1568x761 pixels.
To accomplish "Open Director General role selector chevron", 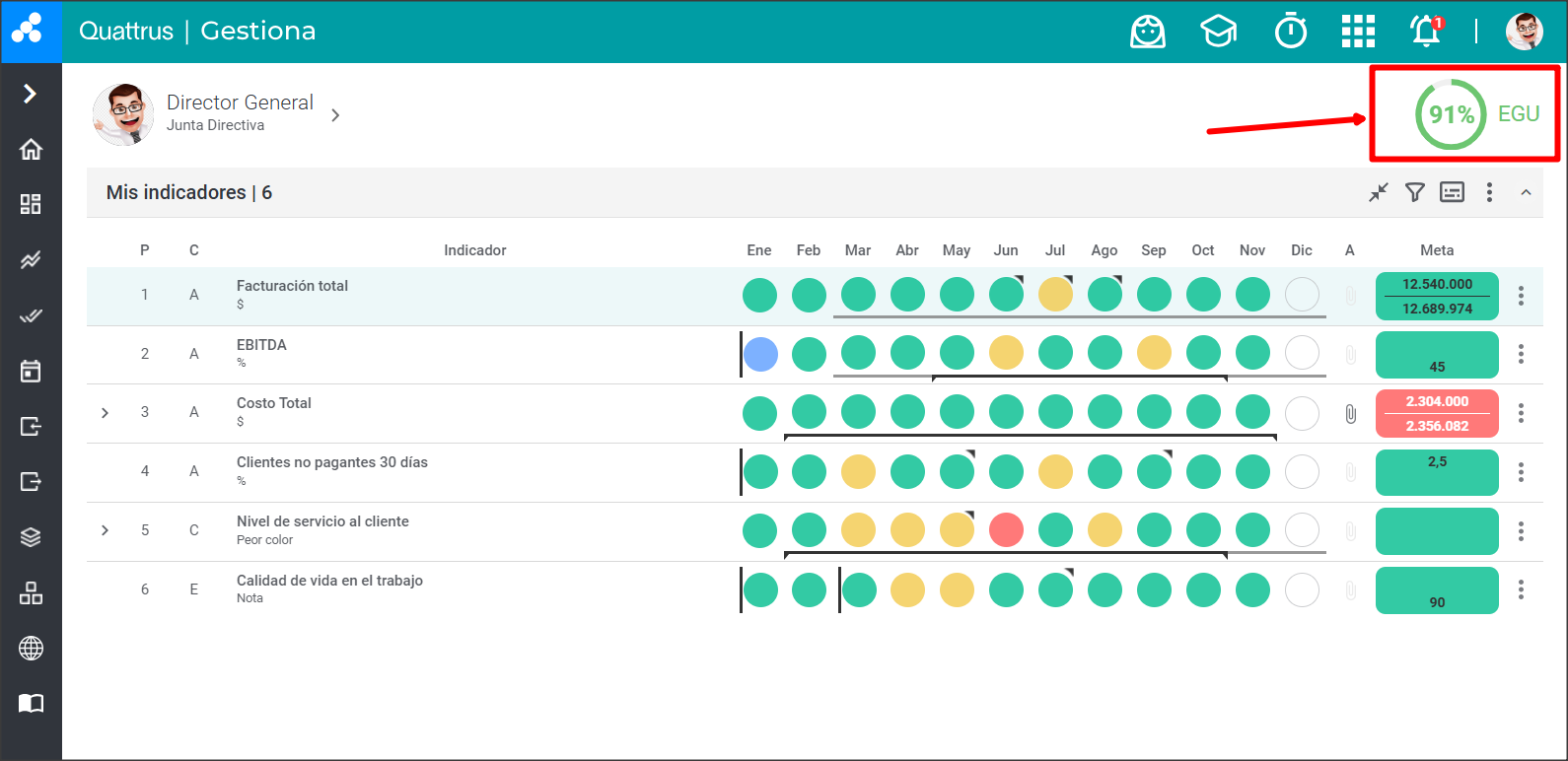I will pyautogui.click(x=335, y=115).
